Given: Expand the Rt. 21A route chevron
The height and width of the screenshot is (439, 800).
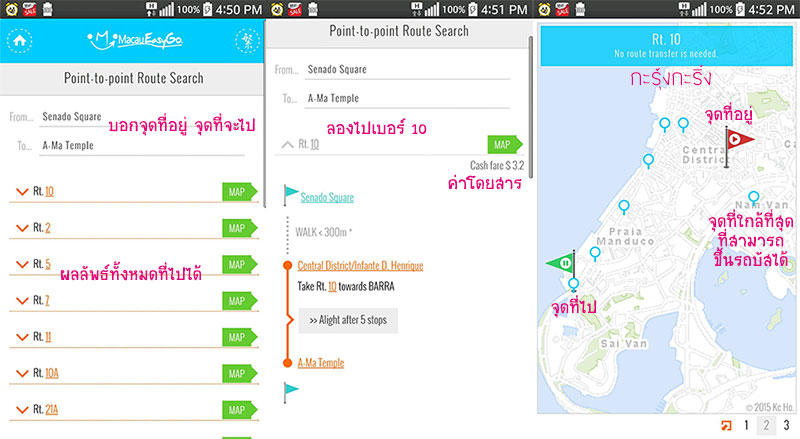Looking at the screenshot, I should coord(22,409).
